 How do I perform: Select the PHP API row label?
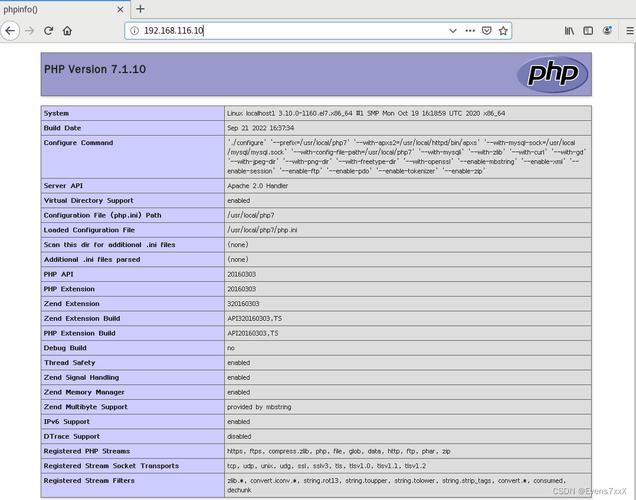(59, 275)
